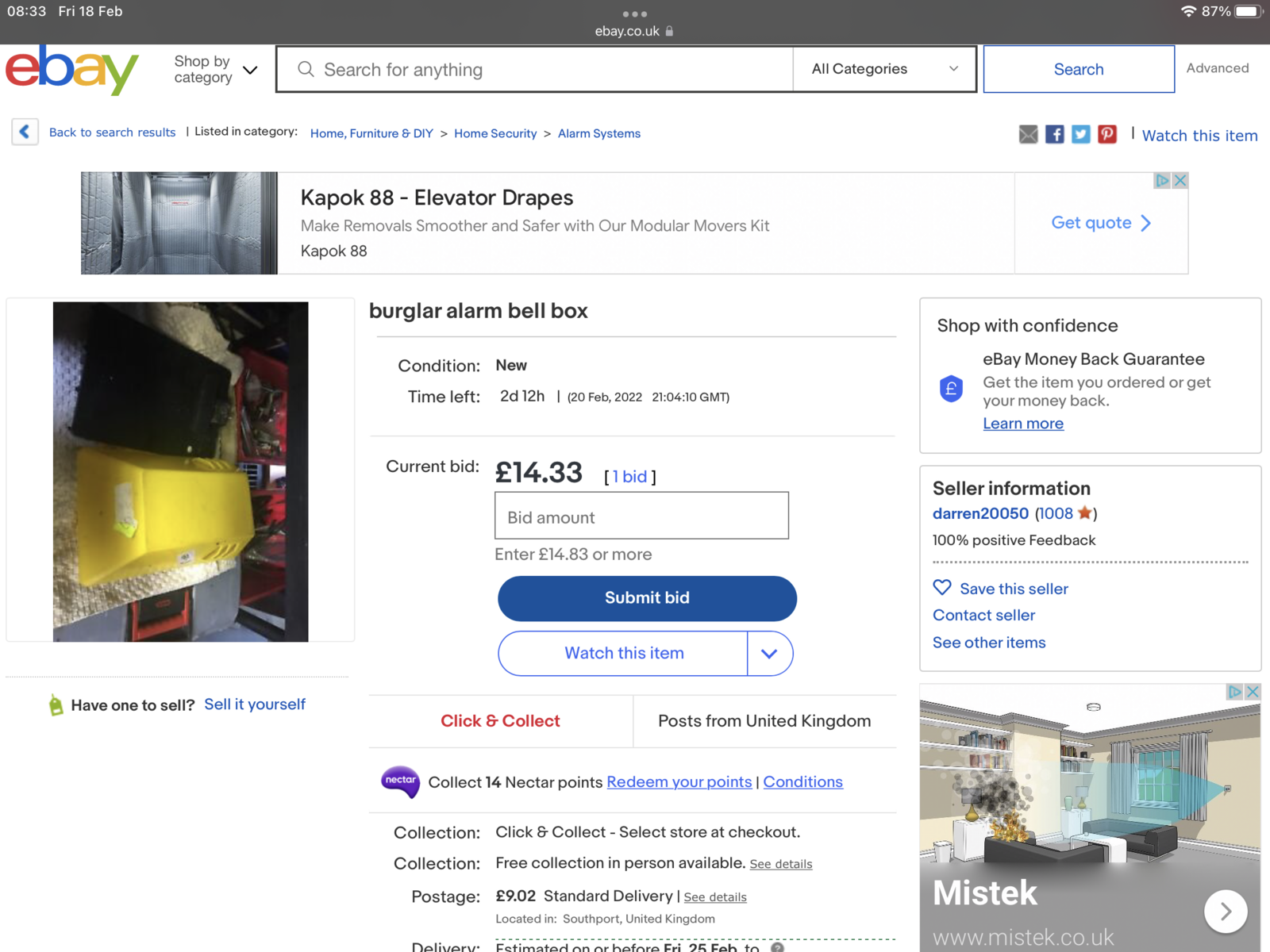
Task: Open the Shop by category menu
Action: [x=215, y=70]
